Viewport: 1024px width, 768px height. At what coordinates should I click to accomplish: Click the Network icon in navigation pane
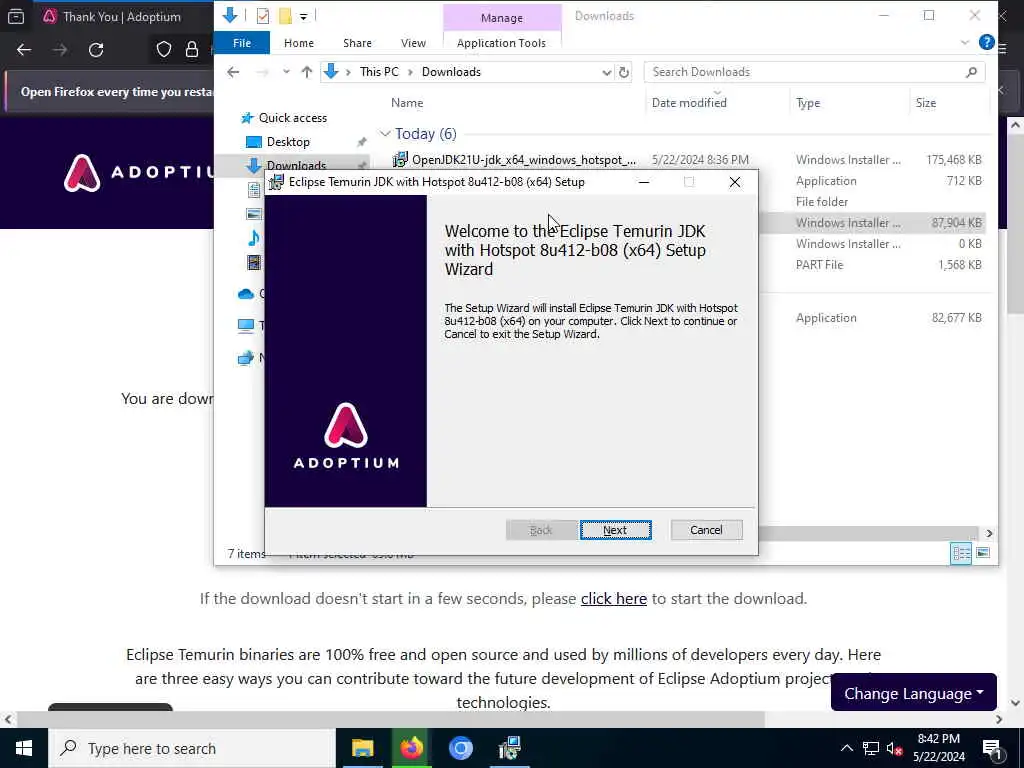(x=246, y=358)
